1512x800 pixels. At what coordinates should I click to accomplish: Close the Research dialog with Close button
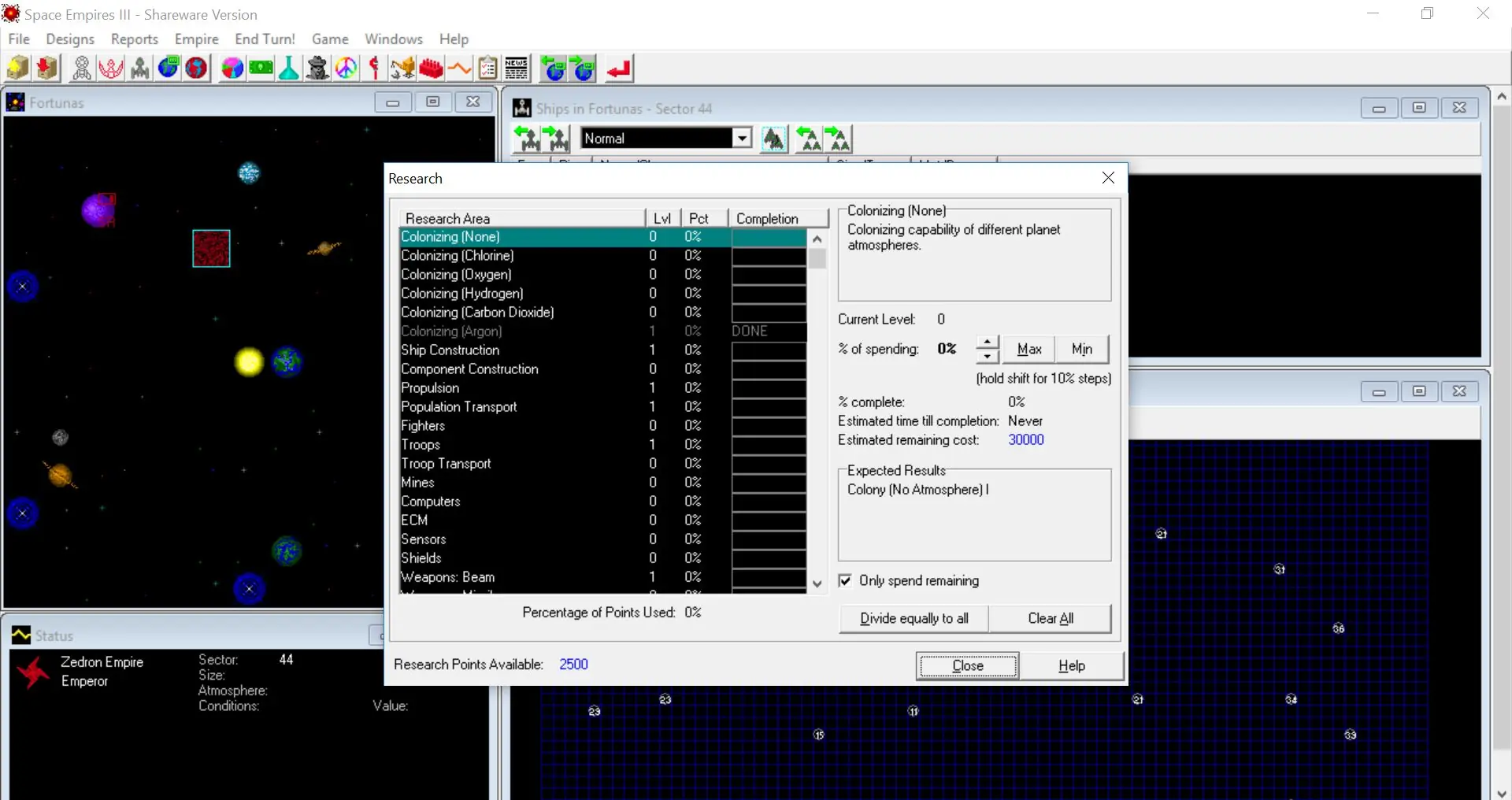pos(968,666)
